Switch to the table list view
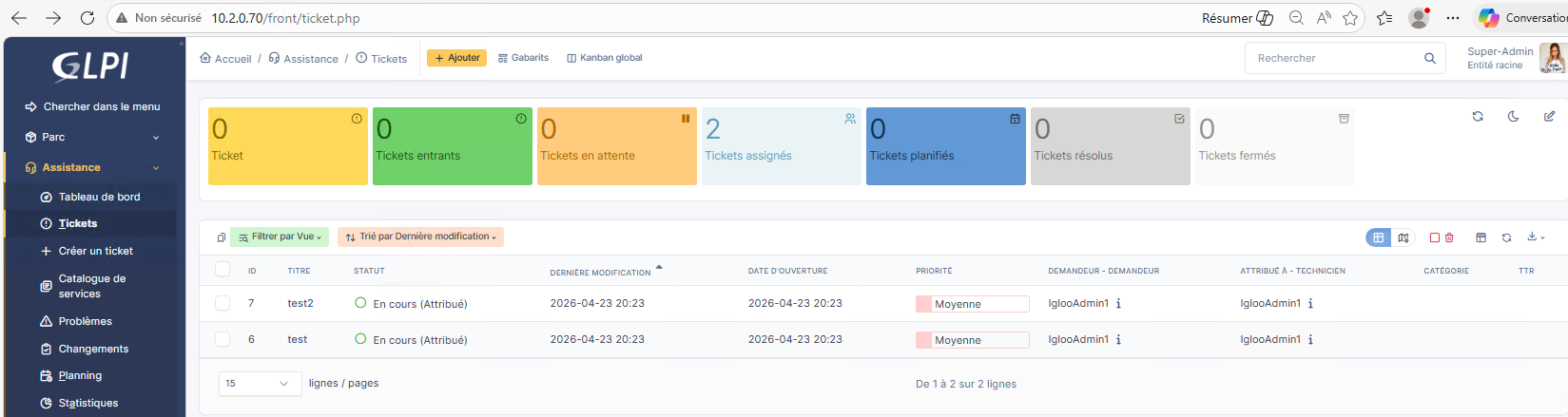The height and width of the screenshot is (417, 1568). point(1378,237)
